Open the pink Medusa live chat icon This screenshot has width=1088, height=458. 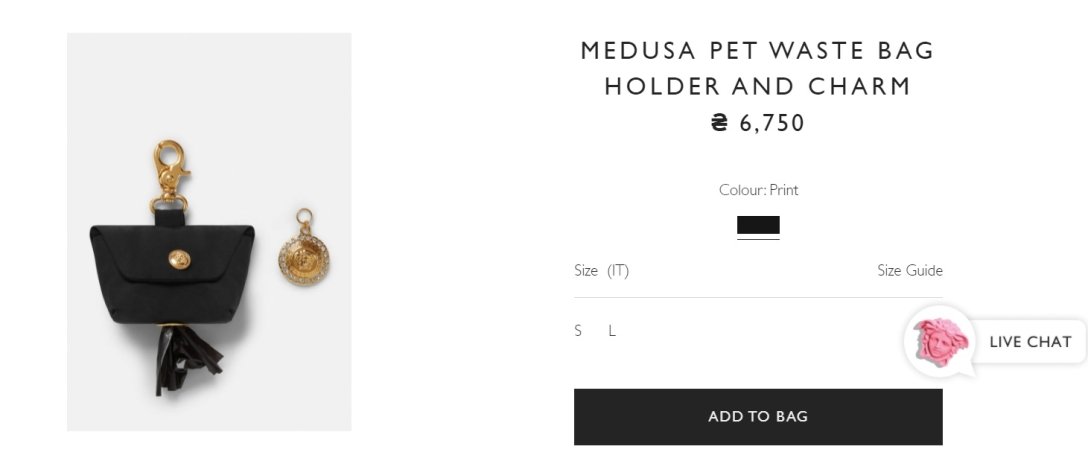941,341
